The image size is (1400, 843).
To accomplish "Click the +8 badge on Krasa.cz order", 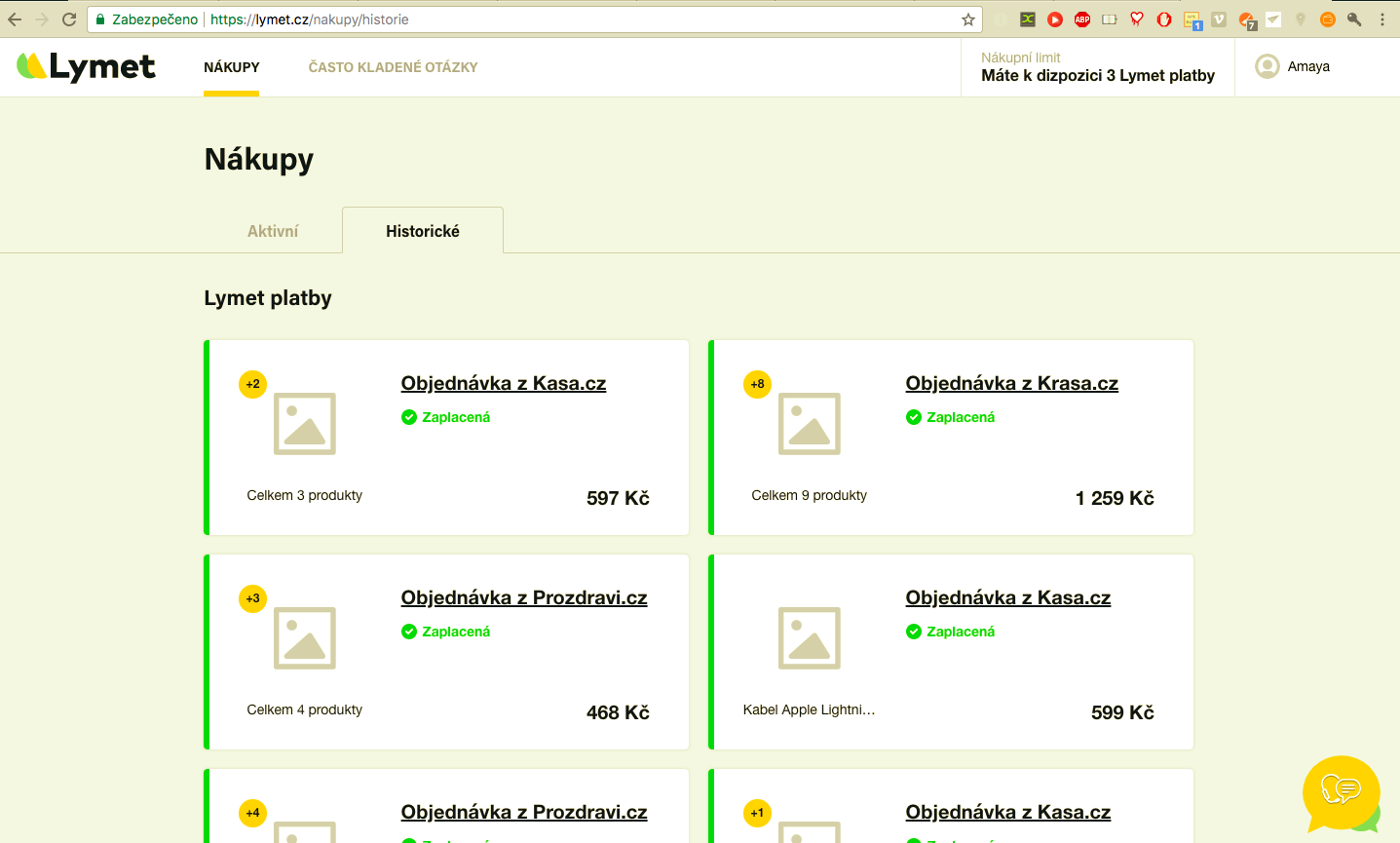I will point(757,384).
